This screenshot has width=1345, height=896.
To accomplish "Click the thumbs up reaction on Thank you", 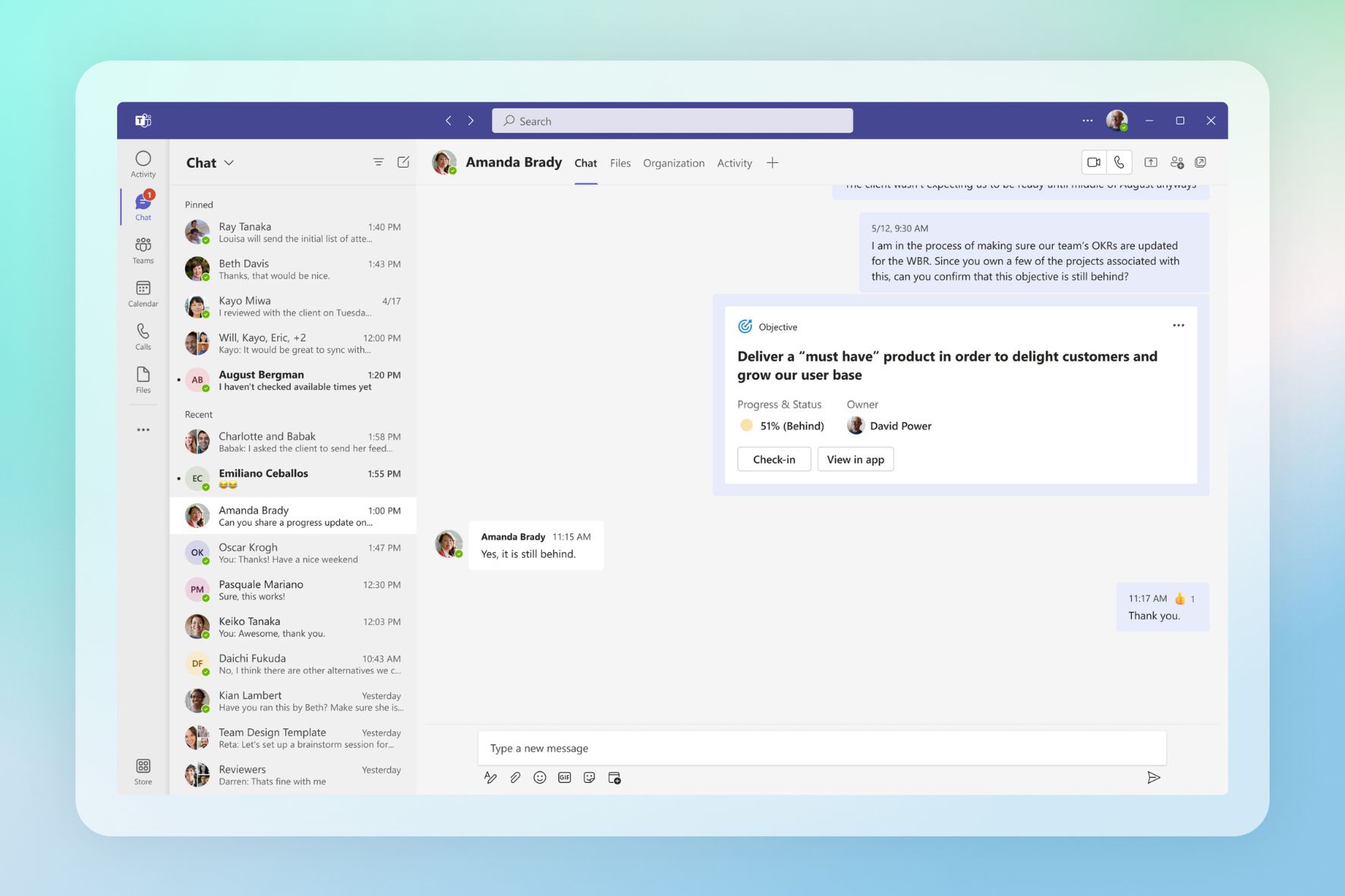I will [1180, 599].
